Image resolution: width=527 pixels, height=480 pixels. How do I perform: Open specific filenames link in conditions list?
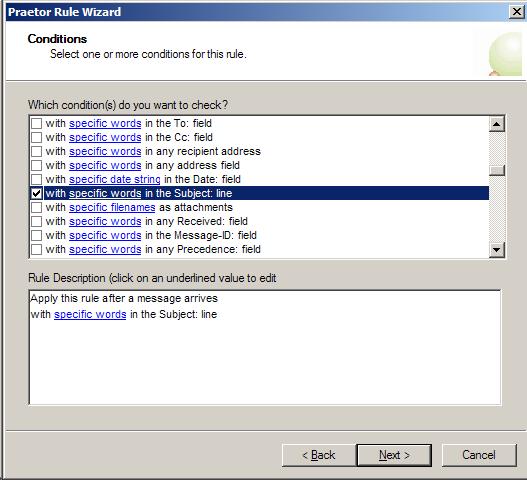(x=112, y=207)
